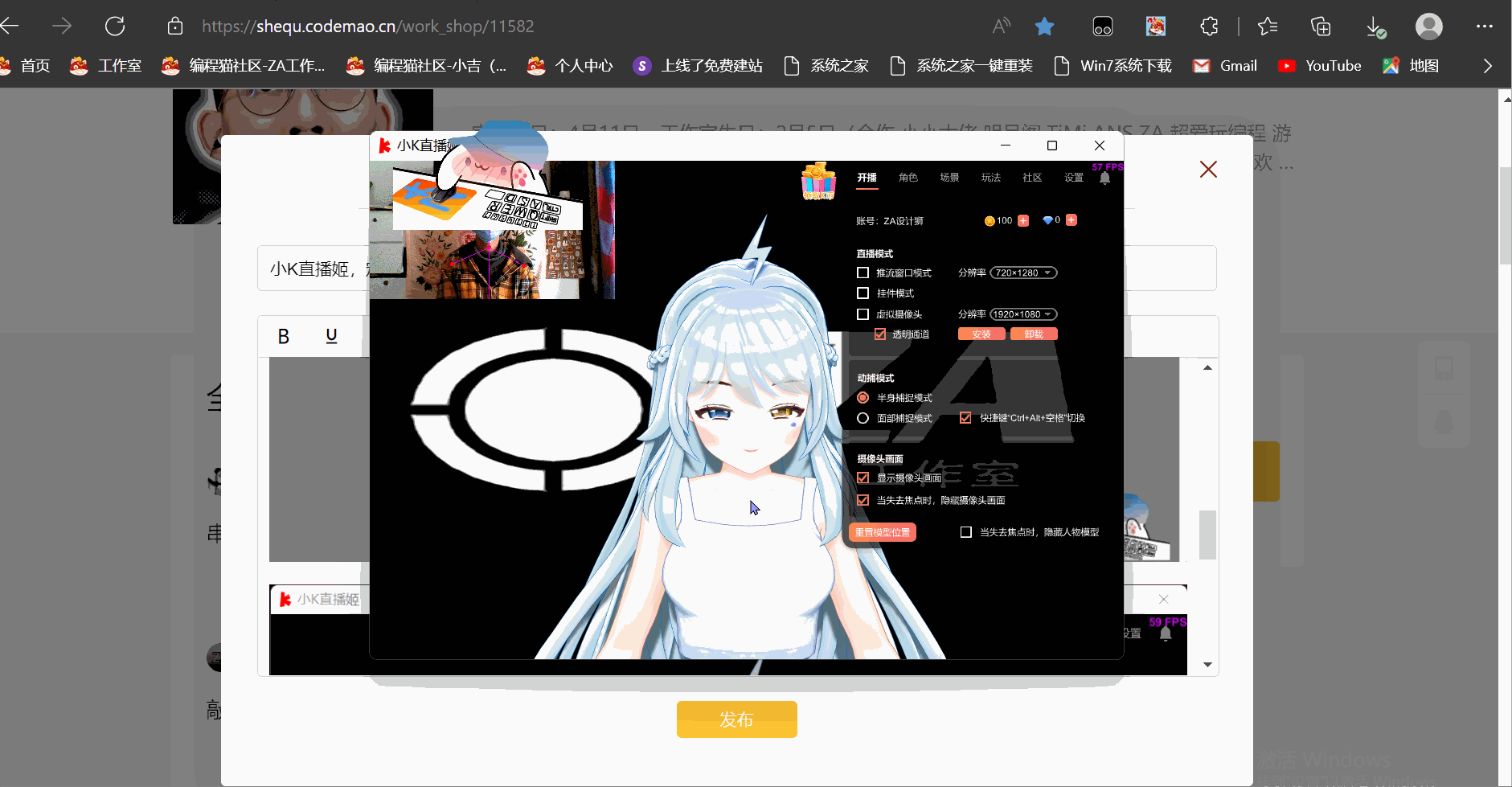Image resolution: width=1512 pixels, height=787 pixels.
Task: Uncheck 显示摄像头画面 checkbox
Action: (863, 478)
